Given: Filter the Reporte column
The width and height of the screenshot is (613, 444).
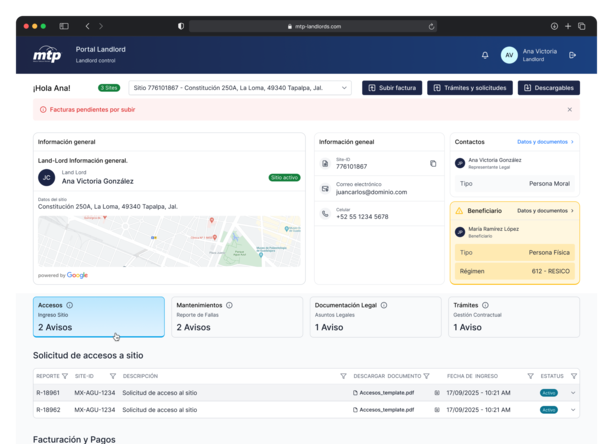Looking at the screenshot, I should pos(65,376).
